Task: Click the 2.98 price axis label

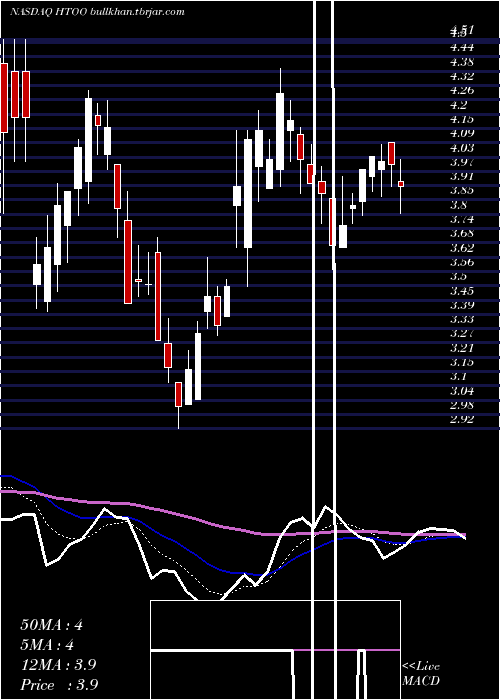Action: tap(462, 405)
